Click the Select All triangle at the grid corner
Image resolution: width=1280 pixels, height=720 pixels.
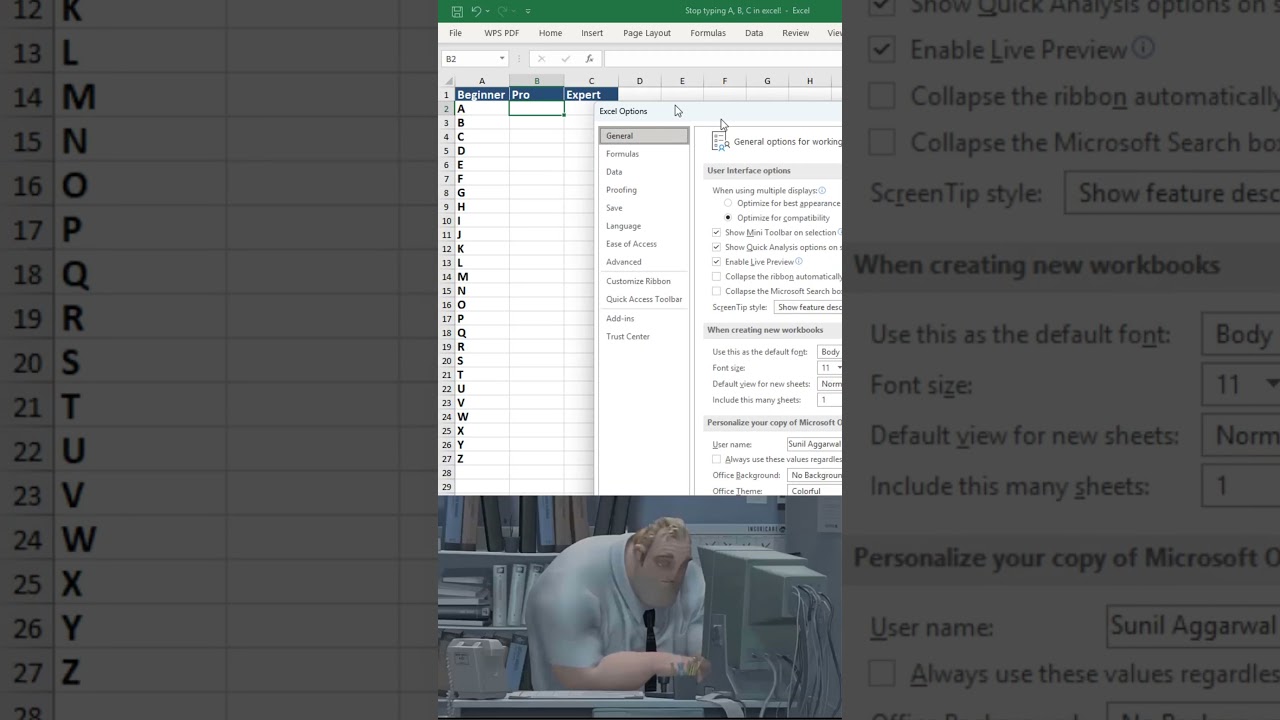(449, 81)
